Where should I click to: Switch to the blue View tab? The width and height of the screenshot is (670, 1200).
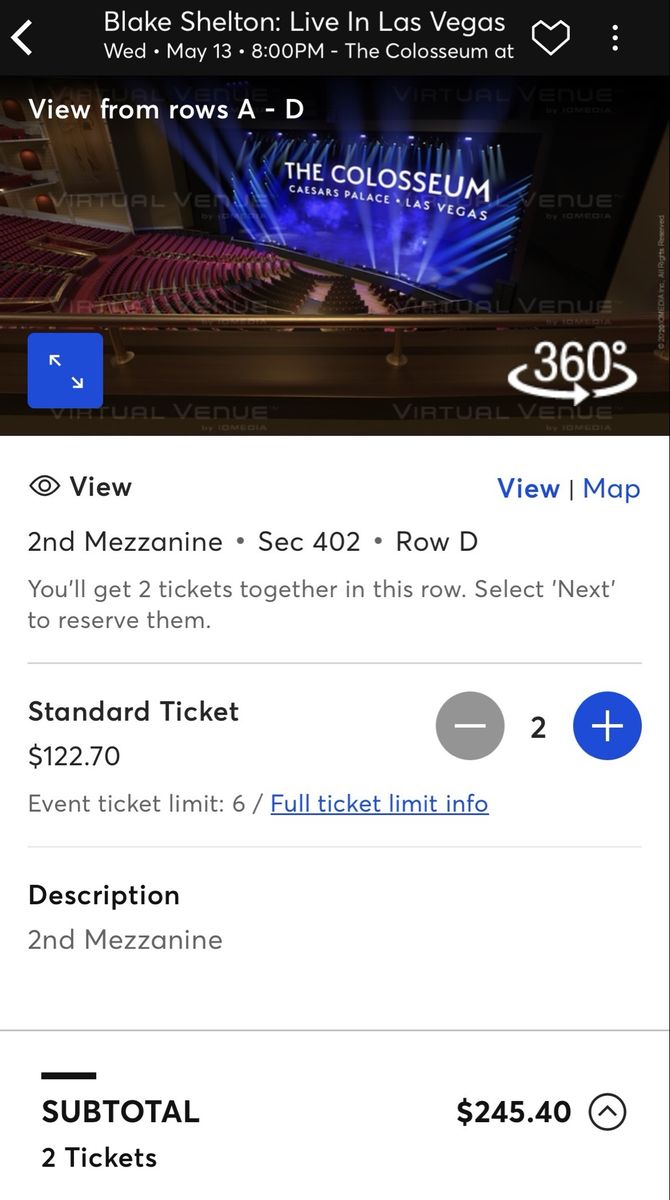(x=528, y=488)
